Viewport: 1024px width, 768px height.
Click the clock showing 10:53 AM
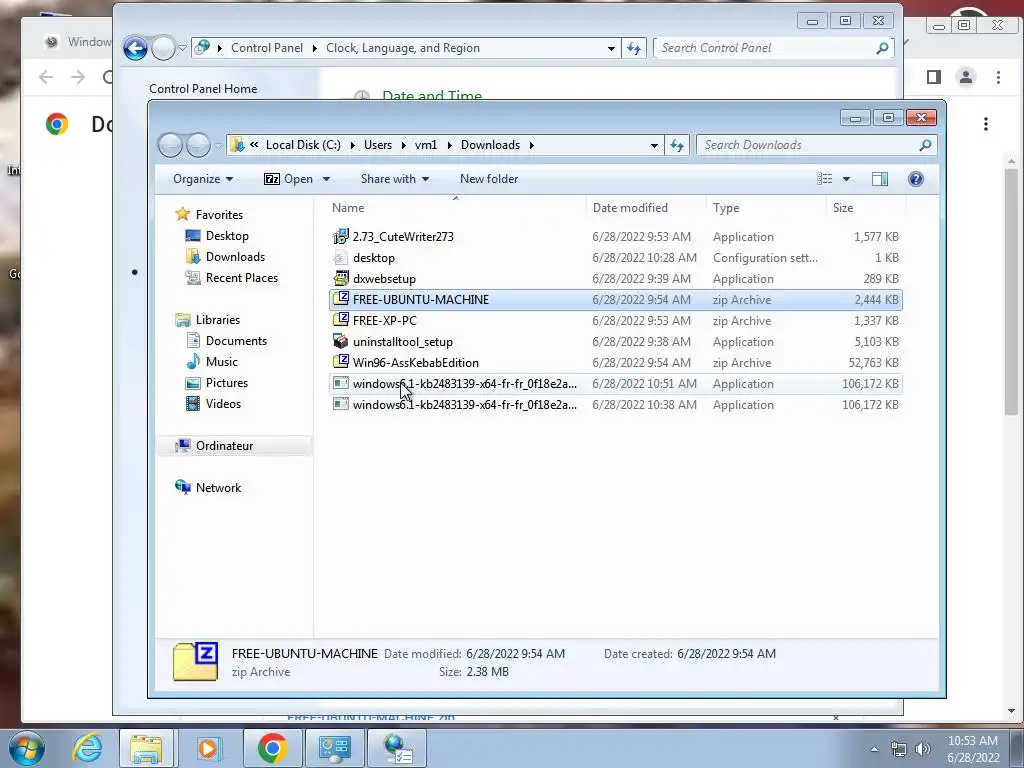click(x=972, y=741)
